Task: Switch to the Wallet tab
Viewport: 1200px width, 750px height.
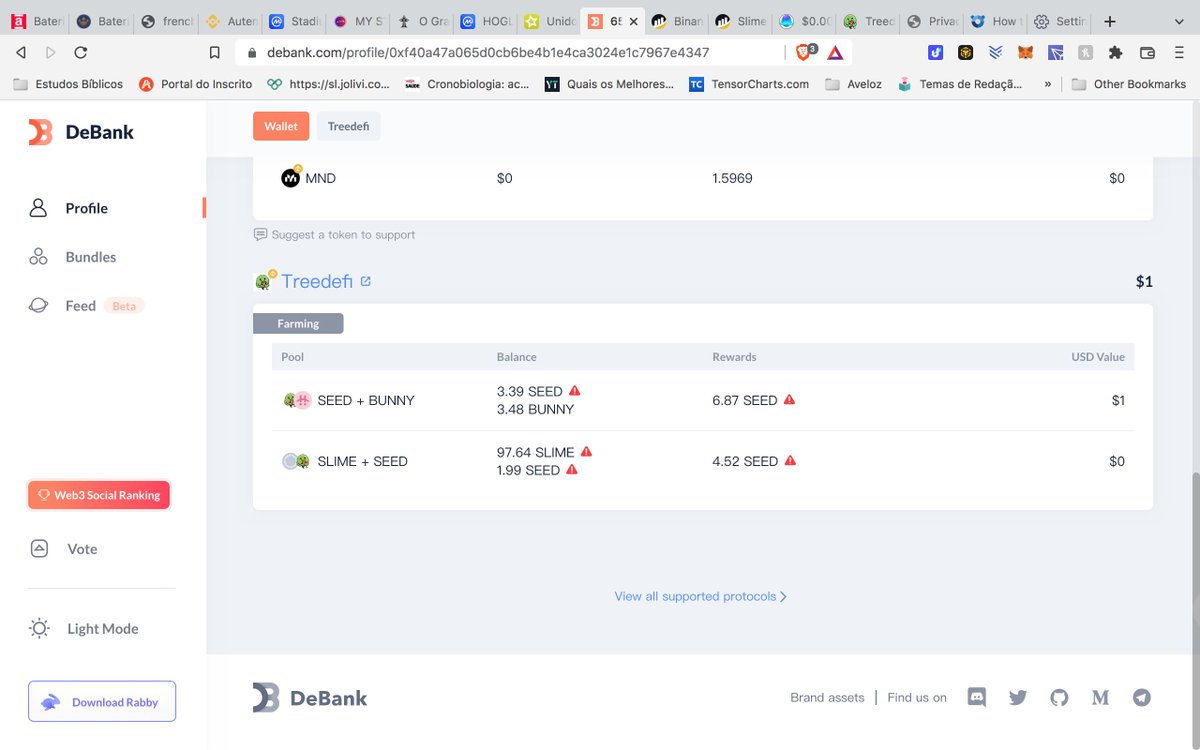Action: coord(281,126)
